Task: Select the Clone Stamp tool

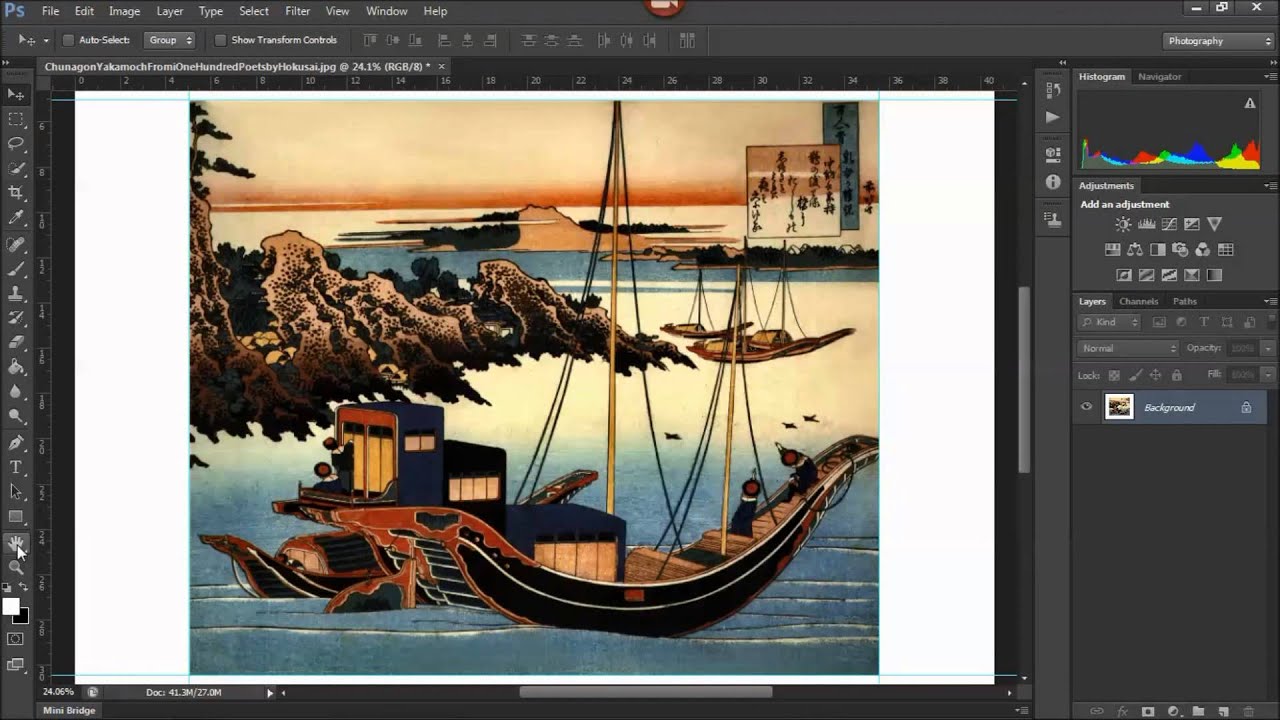Action: coord(16,295)
